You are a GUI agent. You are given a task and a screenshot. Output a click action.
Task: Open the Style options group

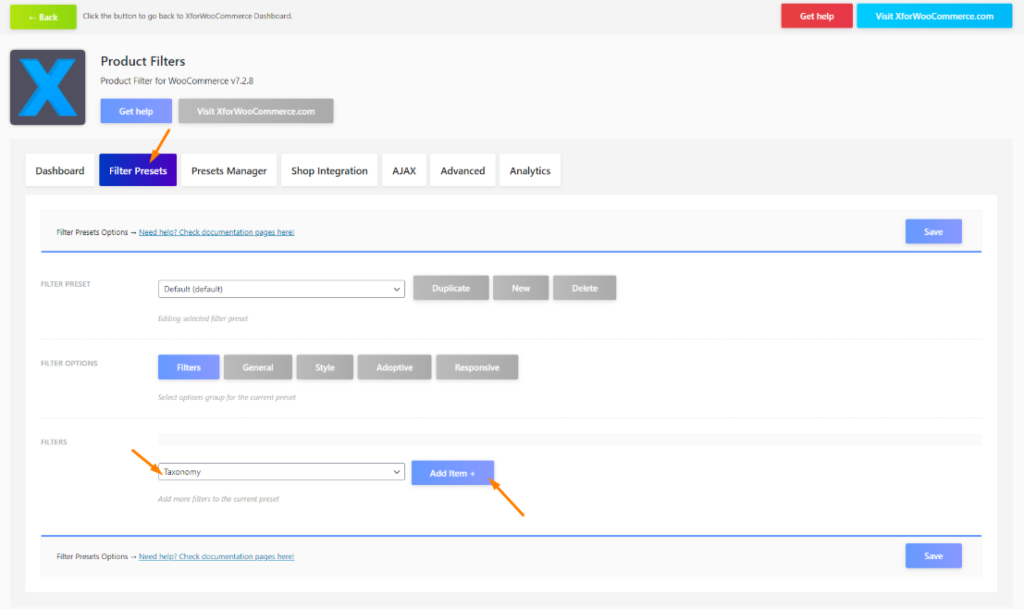point(325,367)
